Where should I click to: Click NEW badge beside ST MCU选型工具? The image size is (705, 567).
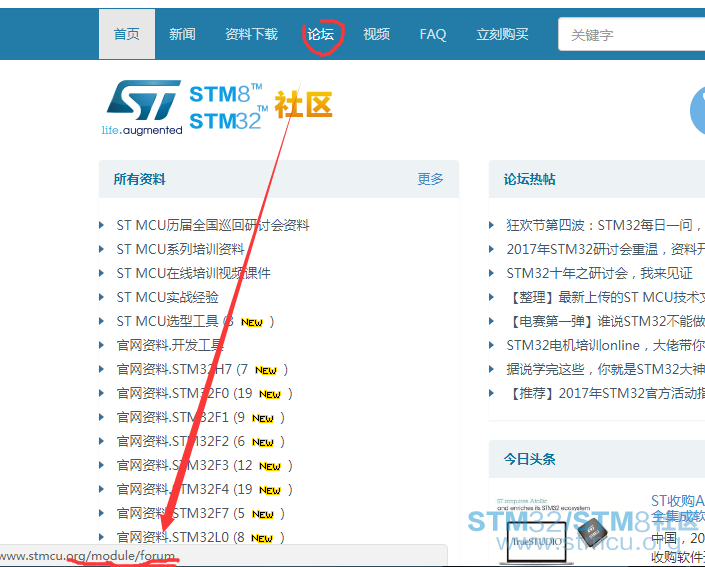click(x=252, y=322)
